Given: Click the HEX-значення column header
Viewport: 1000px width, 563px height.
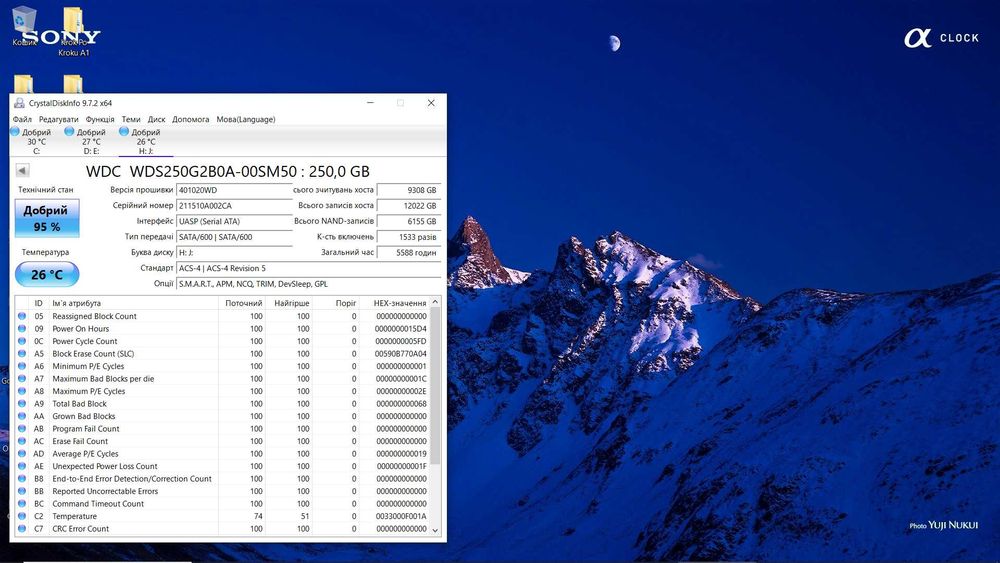Looking at the screenshot, I should pos(395,303).
